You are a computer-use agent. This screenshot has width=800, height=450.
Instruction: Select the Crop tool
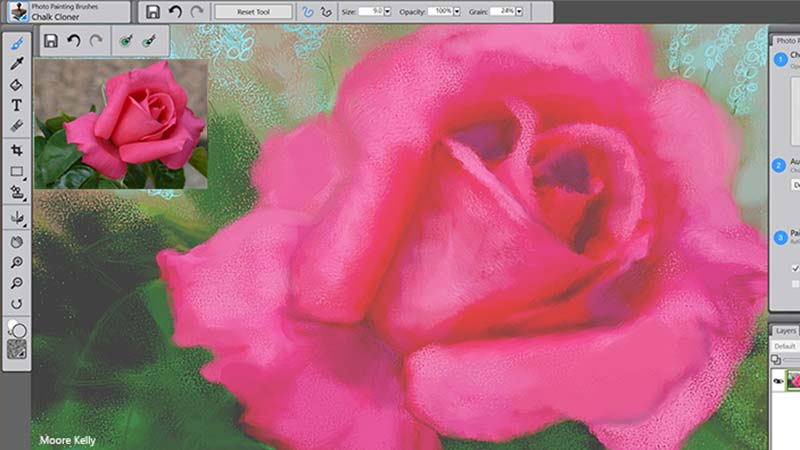point(17,150)
